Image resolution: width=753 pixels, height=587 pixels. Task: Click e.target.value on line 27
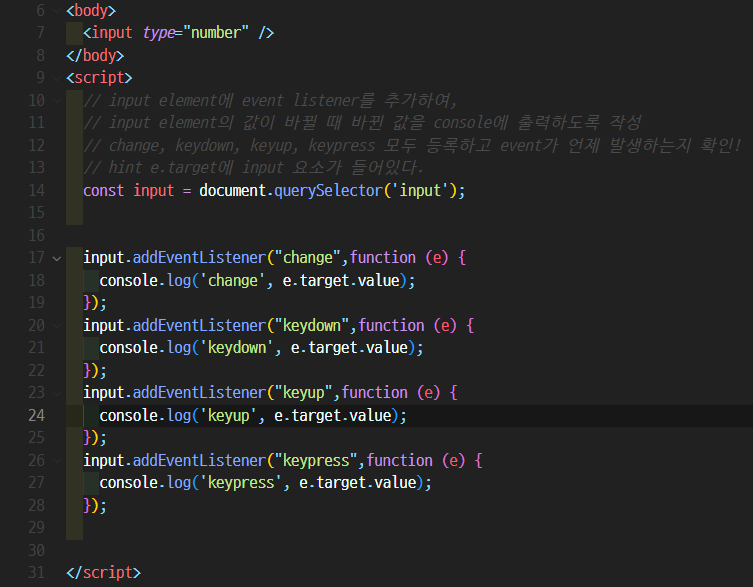(x=358, y=483)
